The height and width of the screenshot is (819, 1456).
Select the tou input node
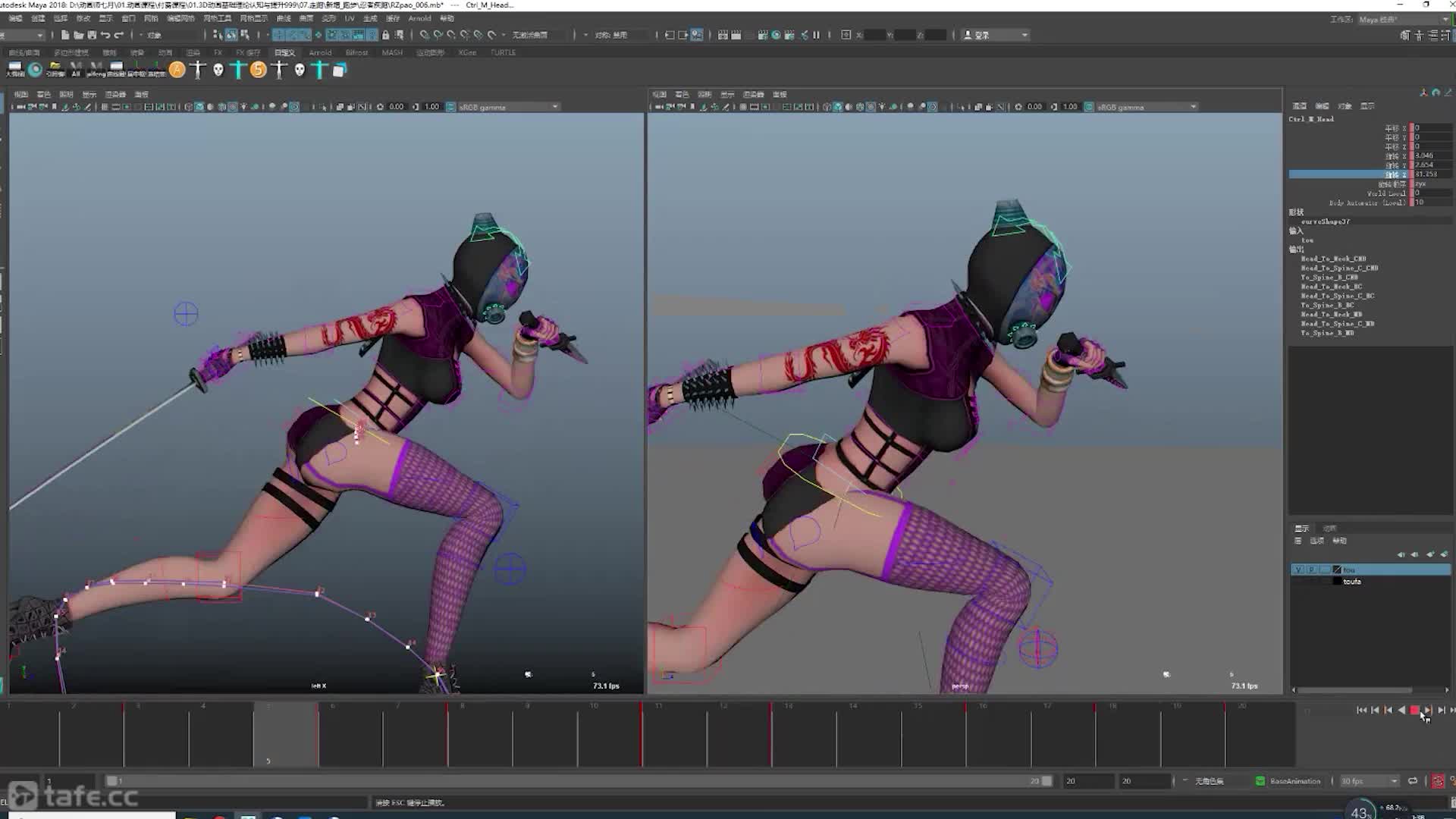(1307, 240)
